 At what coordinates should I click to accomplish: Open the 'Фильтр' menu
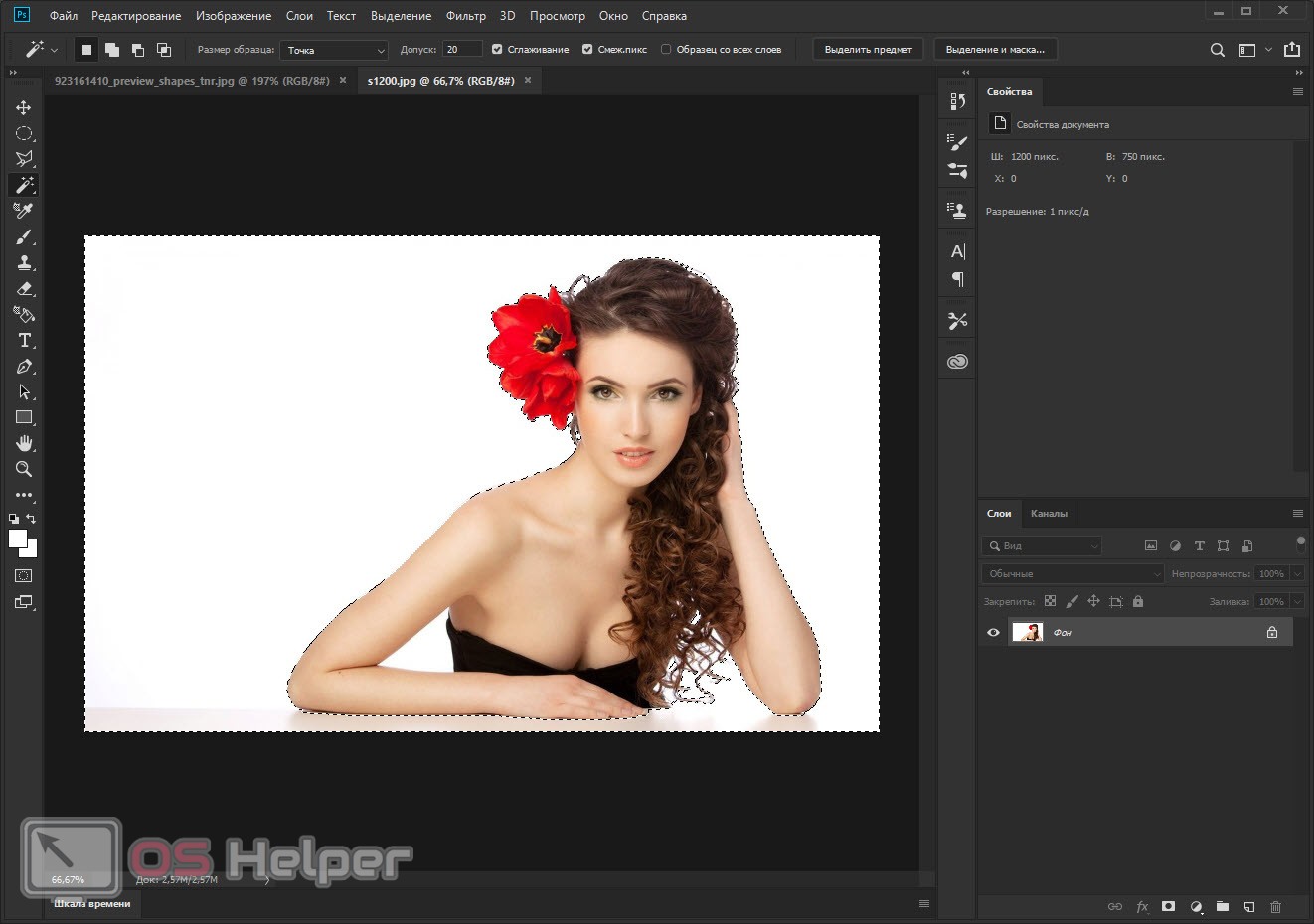(466, 16)
